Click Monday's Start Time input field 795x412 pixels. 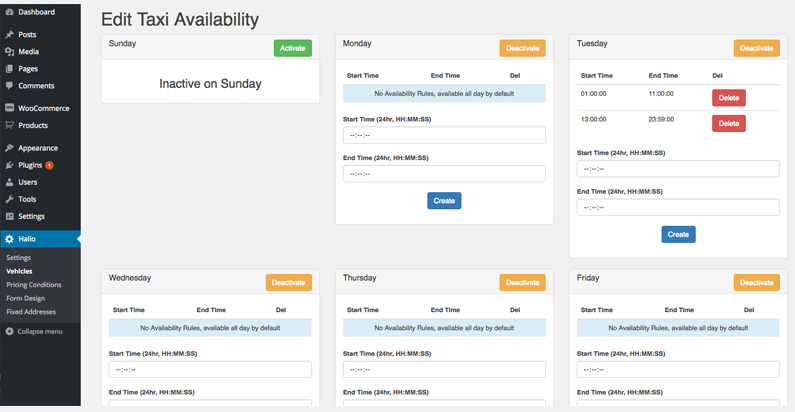coord(444,135)
